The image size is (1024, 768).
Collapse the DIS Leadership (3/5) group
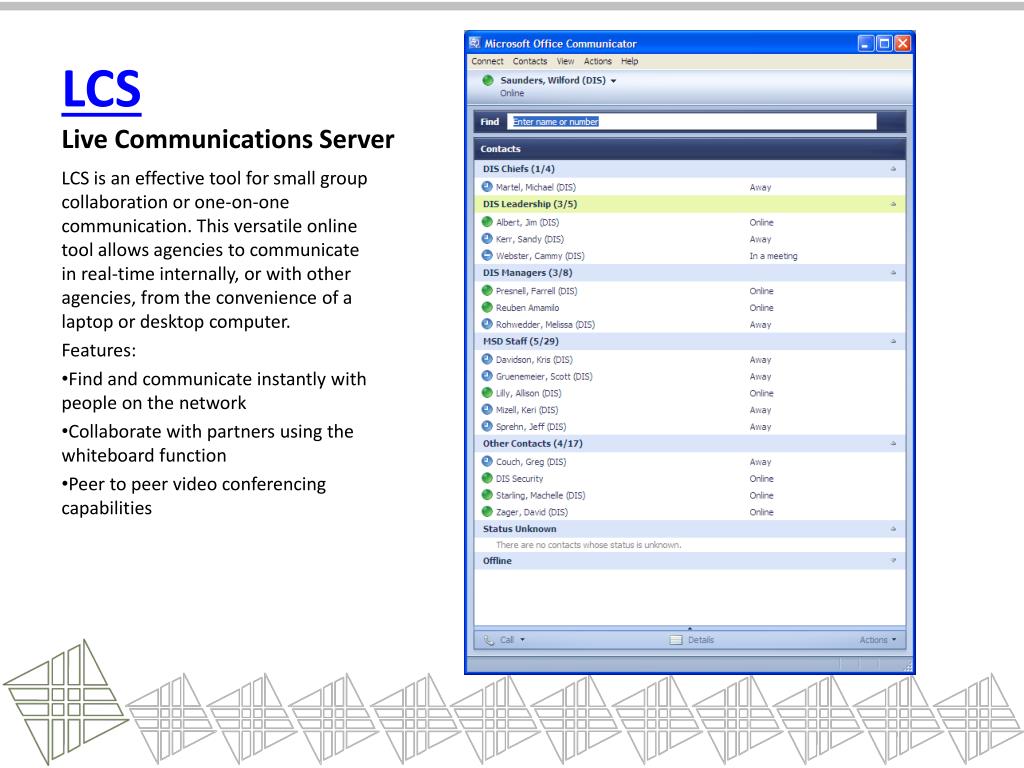[x=893, y=204]
